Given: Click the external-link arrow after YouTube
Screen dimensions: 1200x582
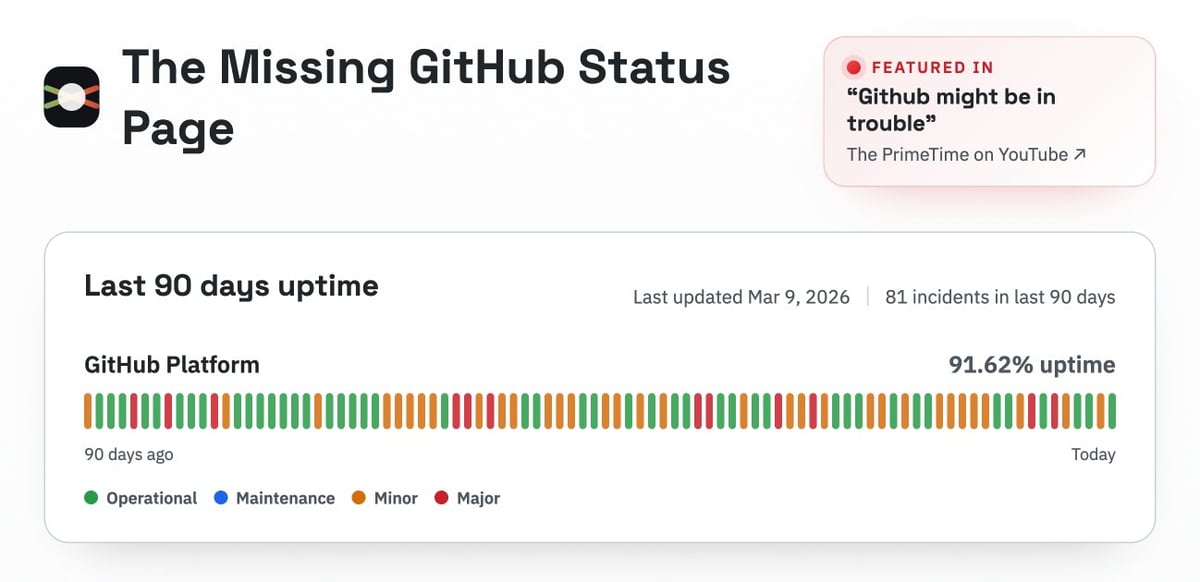Looking at the screenshot, I should tap(1079, 155).
